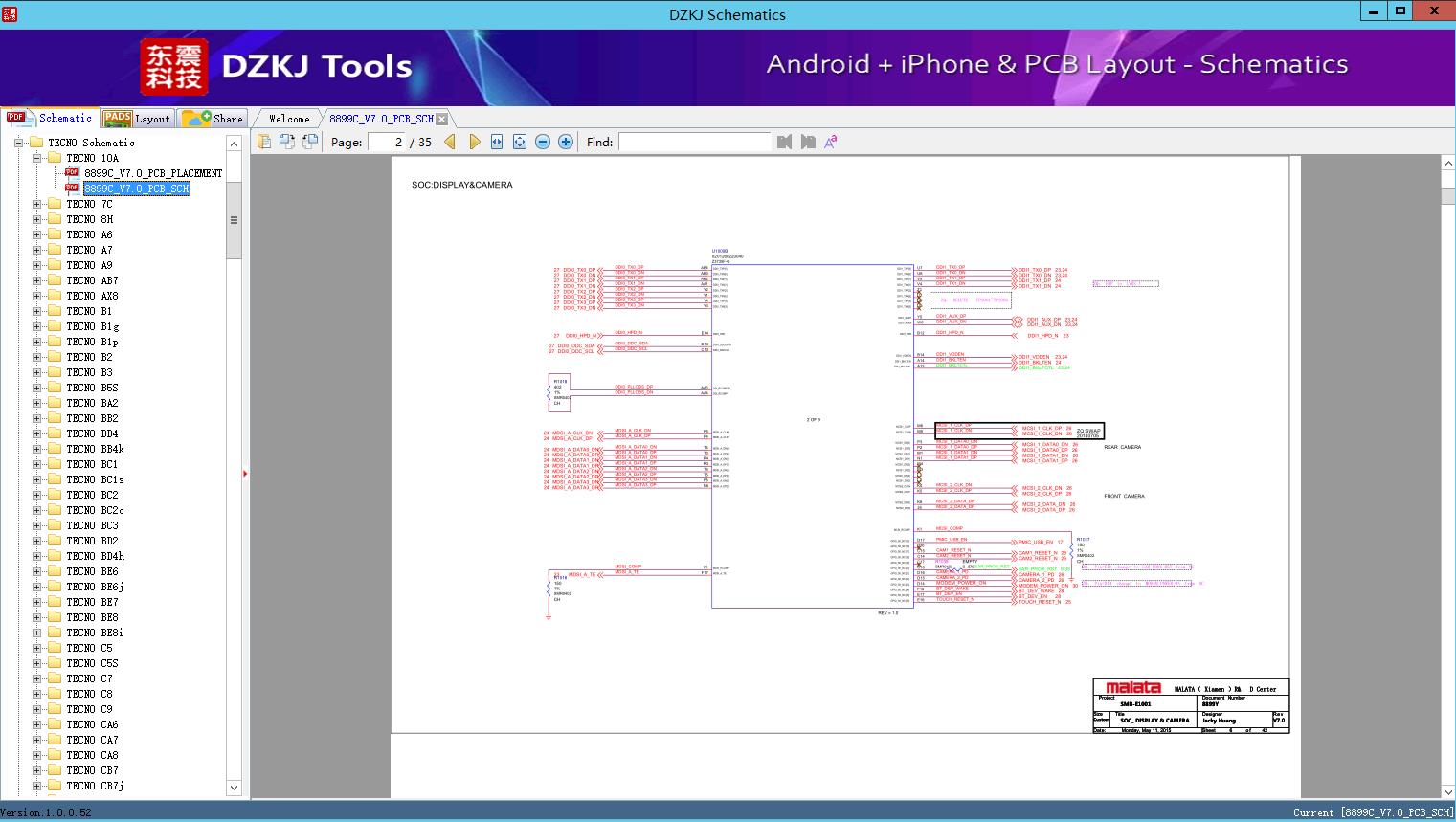Click the fit page icon
1456x822 pixels.
(520, 142)
